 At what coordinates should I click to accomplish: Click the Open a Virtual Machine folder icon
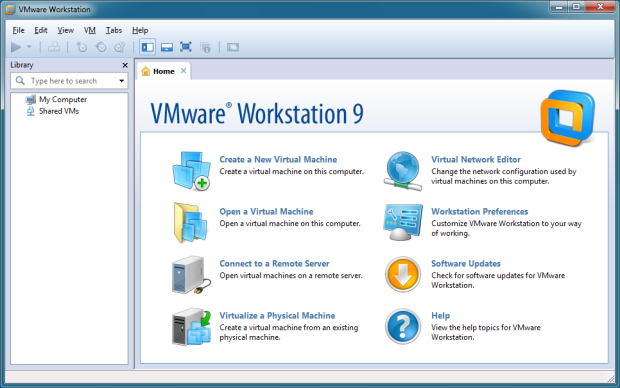click(191, 222)
